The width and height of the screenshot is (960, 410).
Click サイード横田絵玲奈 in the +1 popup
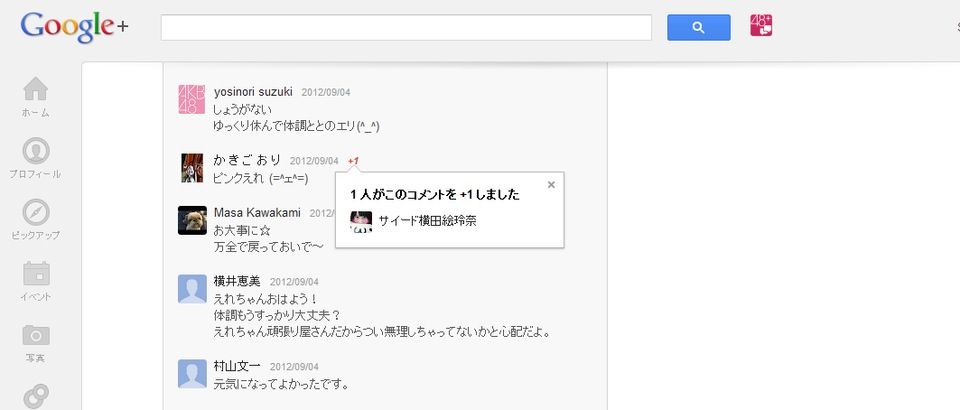tap(427, 222)
